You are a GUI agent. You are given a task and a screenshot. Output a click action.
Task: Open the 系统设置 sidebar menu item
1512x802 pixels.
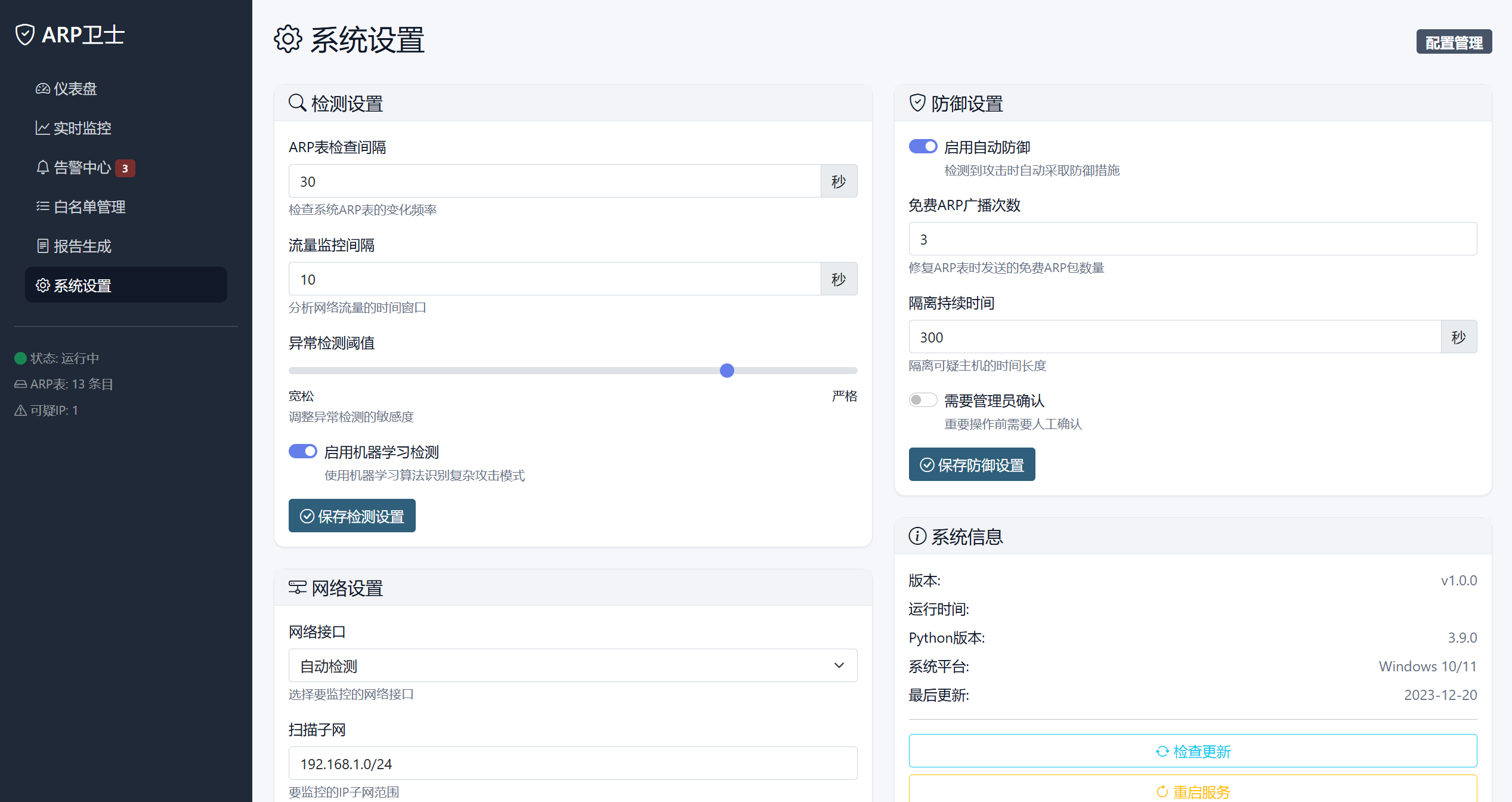(x=126, y=285)
